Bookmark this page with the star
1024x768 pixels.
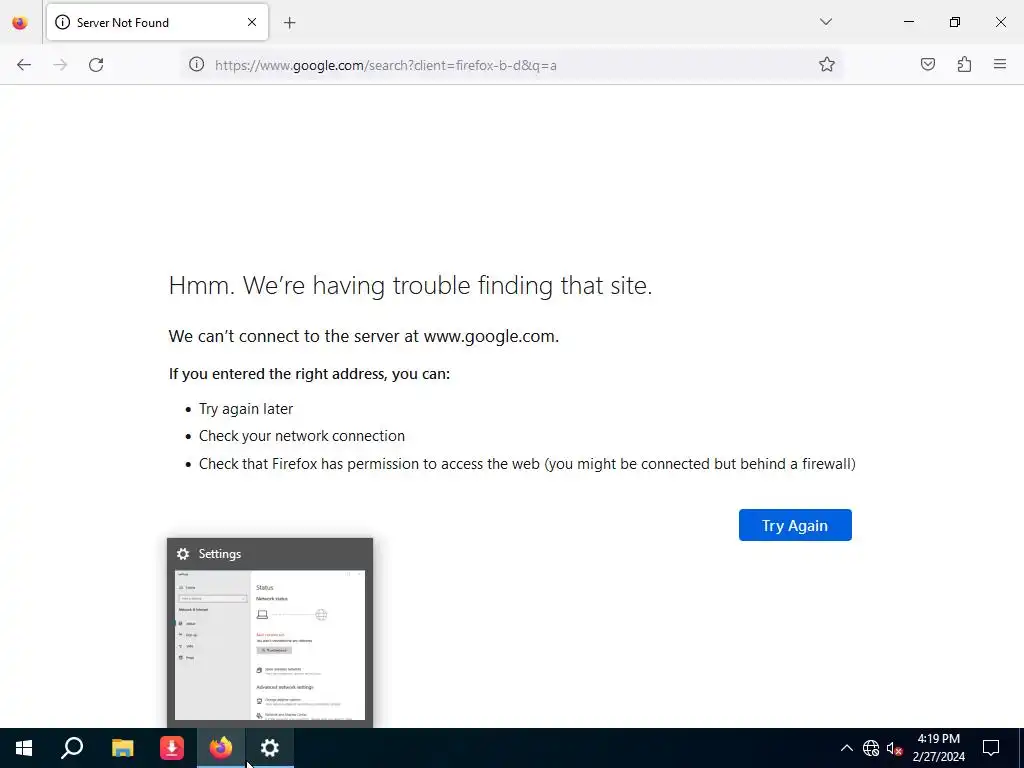tap(827, 64)
